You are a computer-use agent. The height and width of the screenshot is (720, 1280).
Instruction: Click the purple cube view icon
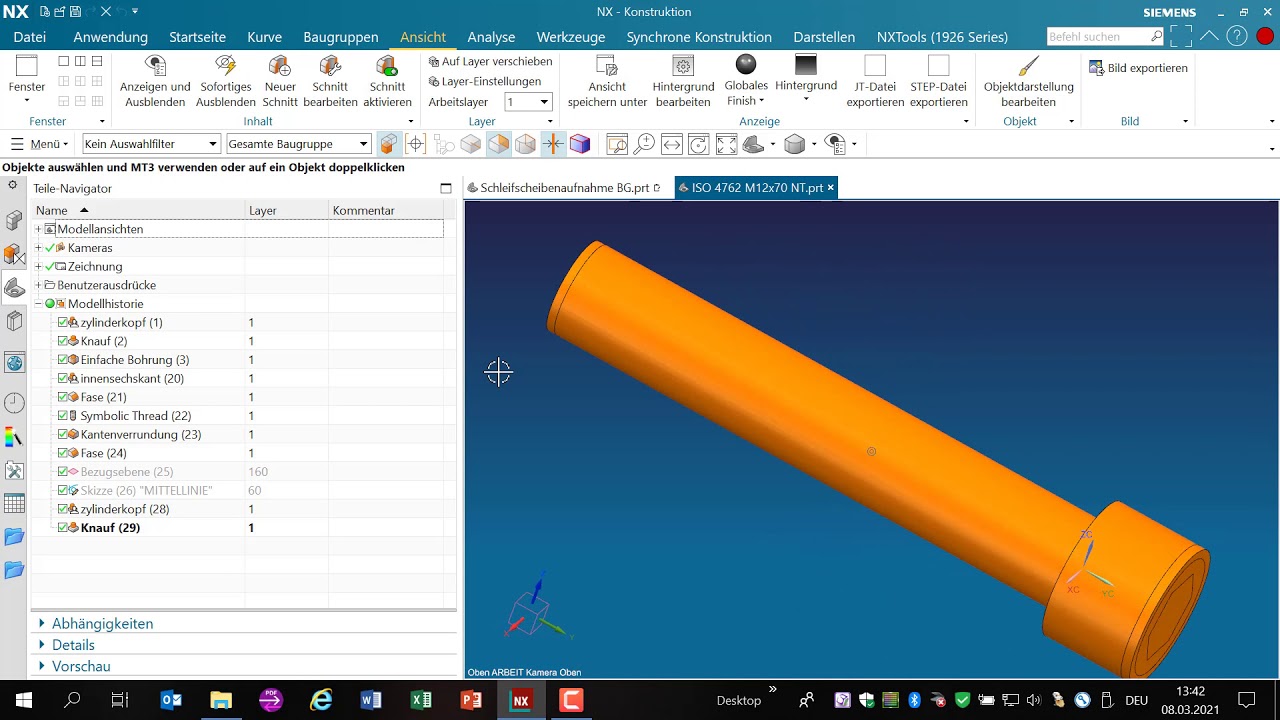(580, 144)
